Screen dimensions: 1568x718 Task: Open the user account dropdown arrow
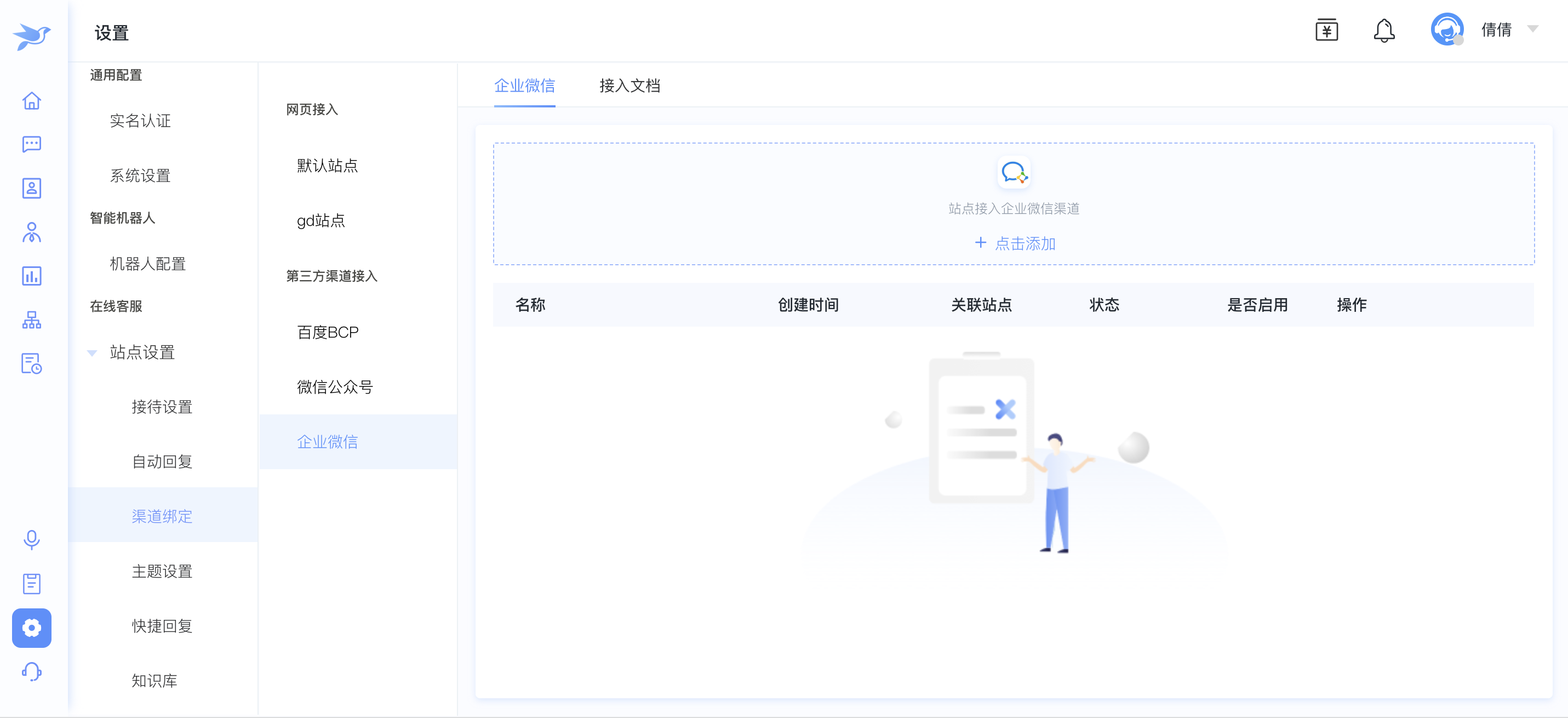point(1533,29)
